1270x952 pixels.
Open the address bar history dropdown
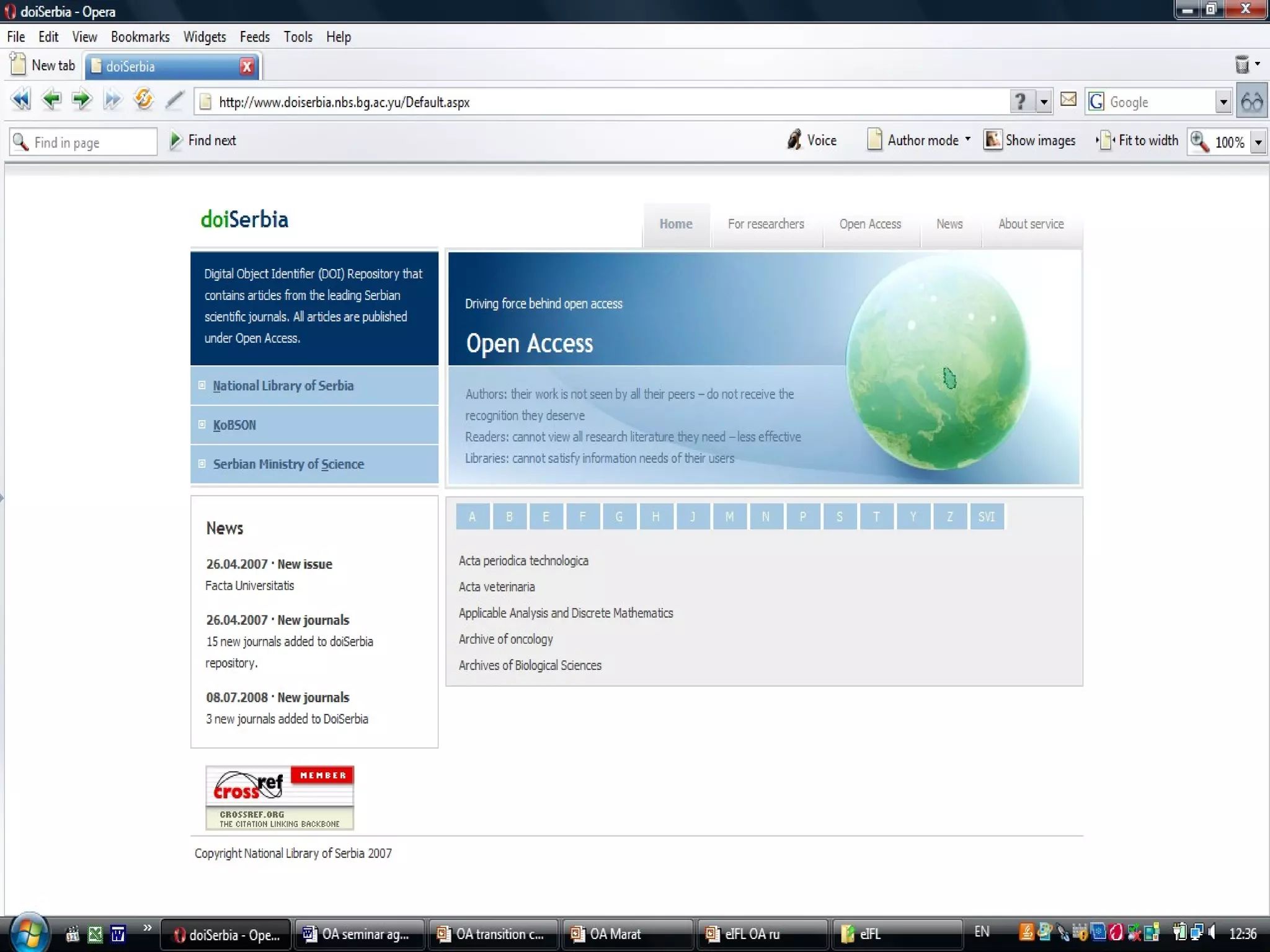pyautogui.click(x=1044, y=102)
